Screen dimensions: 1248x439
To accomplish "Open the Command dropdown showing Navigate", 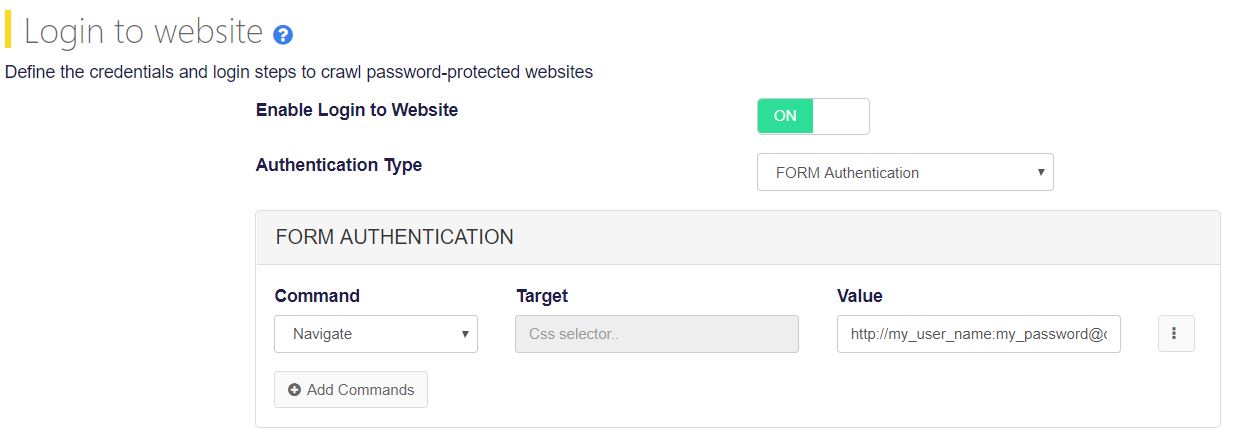I will pos(376,334).
